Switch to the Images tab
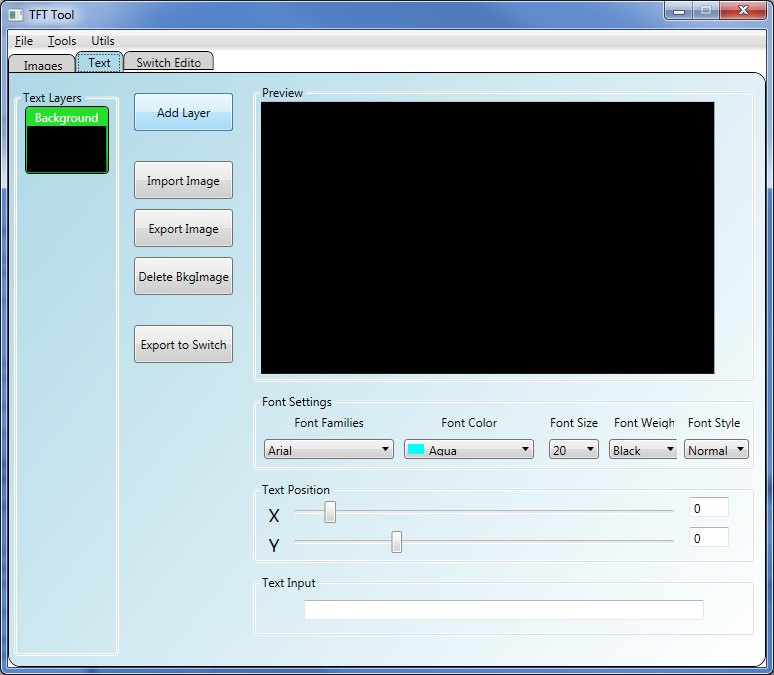The width and height of the screenshot is (774, 675). [x=43, y=65]
